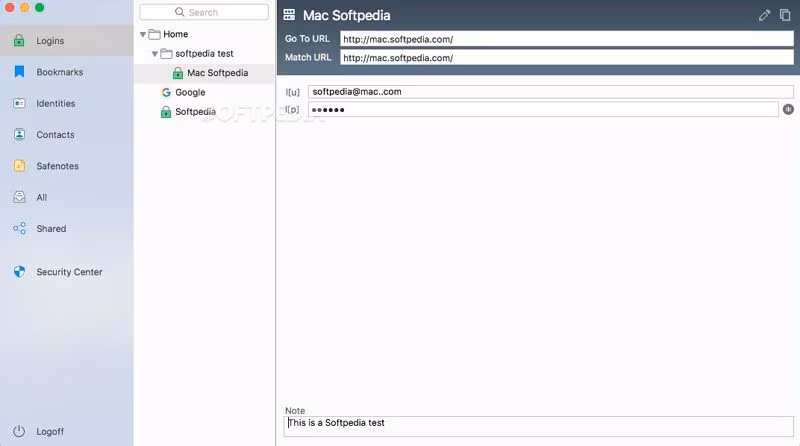
Task: Click the padlock icon of Softpedia login
Action: pos(166,112)
